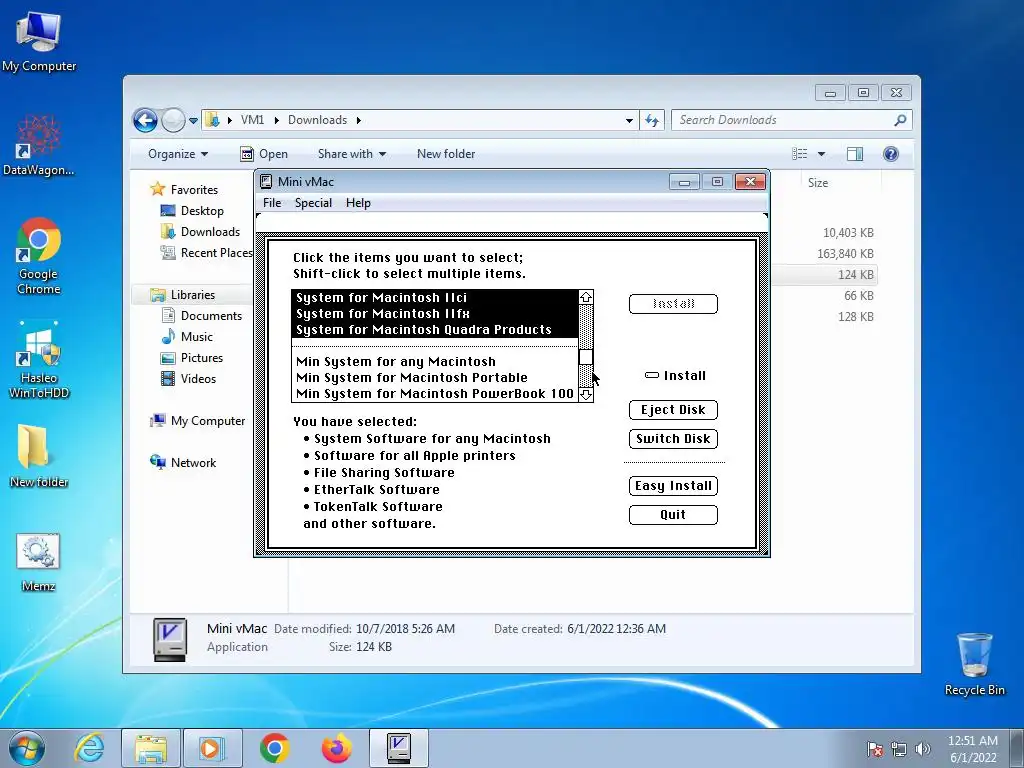Open the Memz desktop icon
1024x768 pixels.
tap(39, 562)
